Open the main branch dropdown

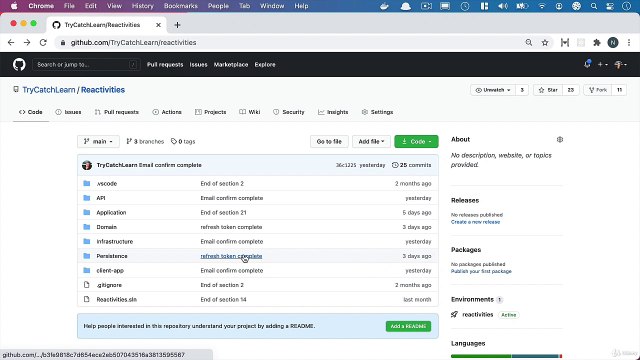[x=98, y=141]
